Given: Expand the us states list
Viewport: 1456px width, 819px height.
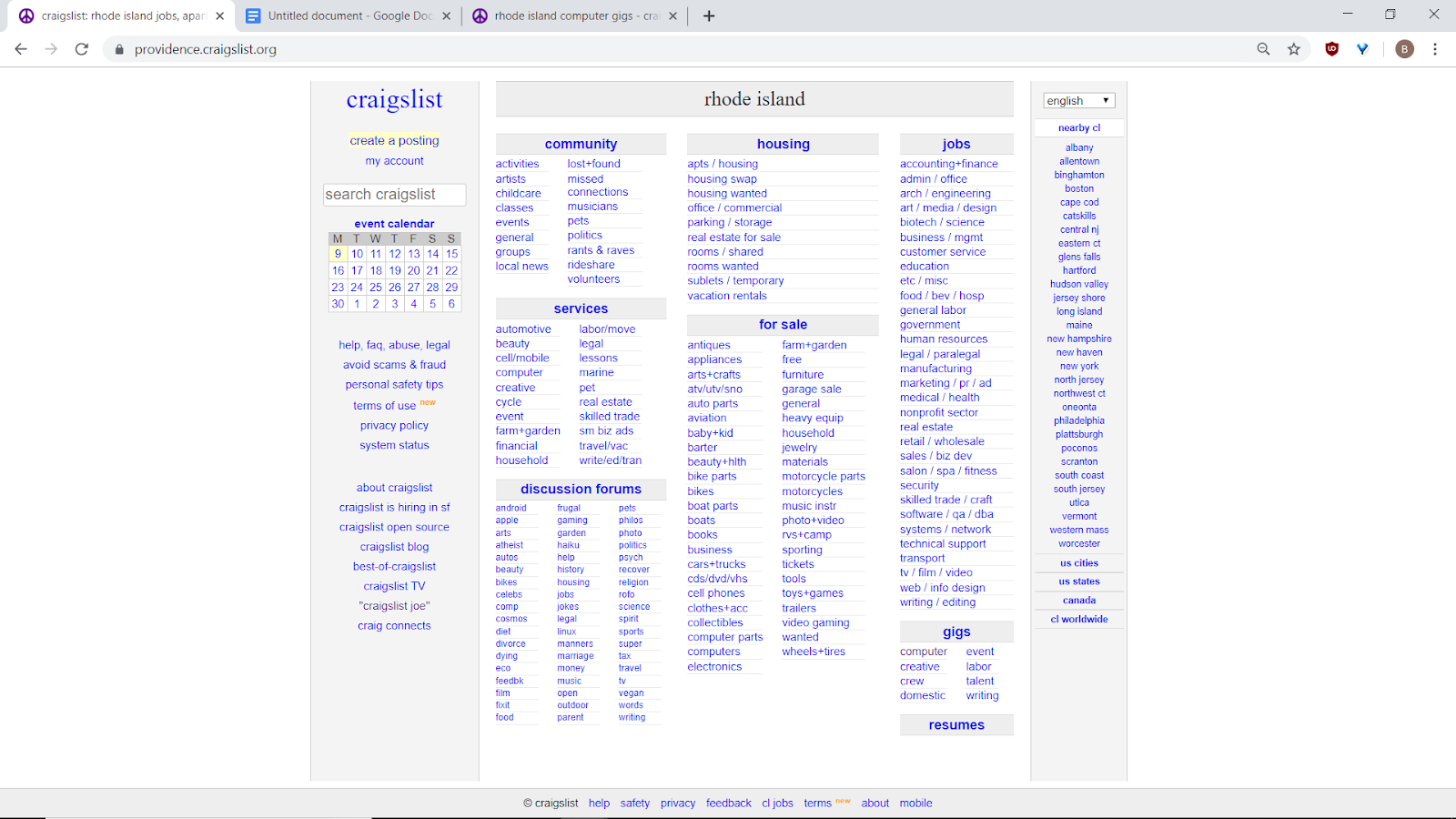Looking at the screenshot, I should pos(1079,581).
